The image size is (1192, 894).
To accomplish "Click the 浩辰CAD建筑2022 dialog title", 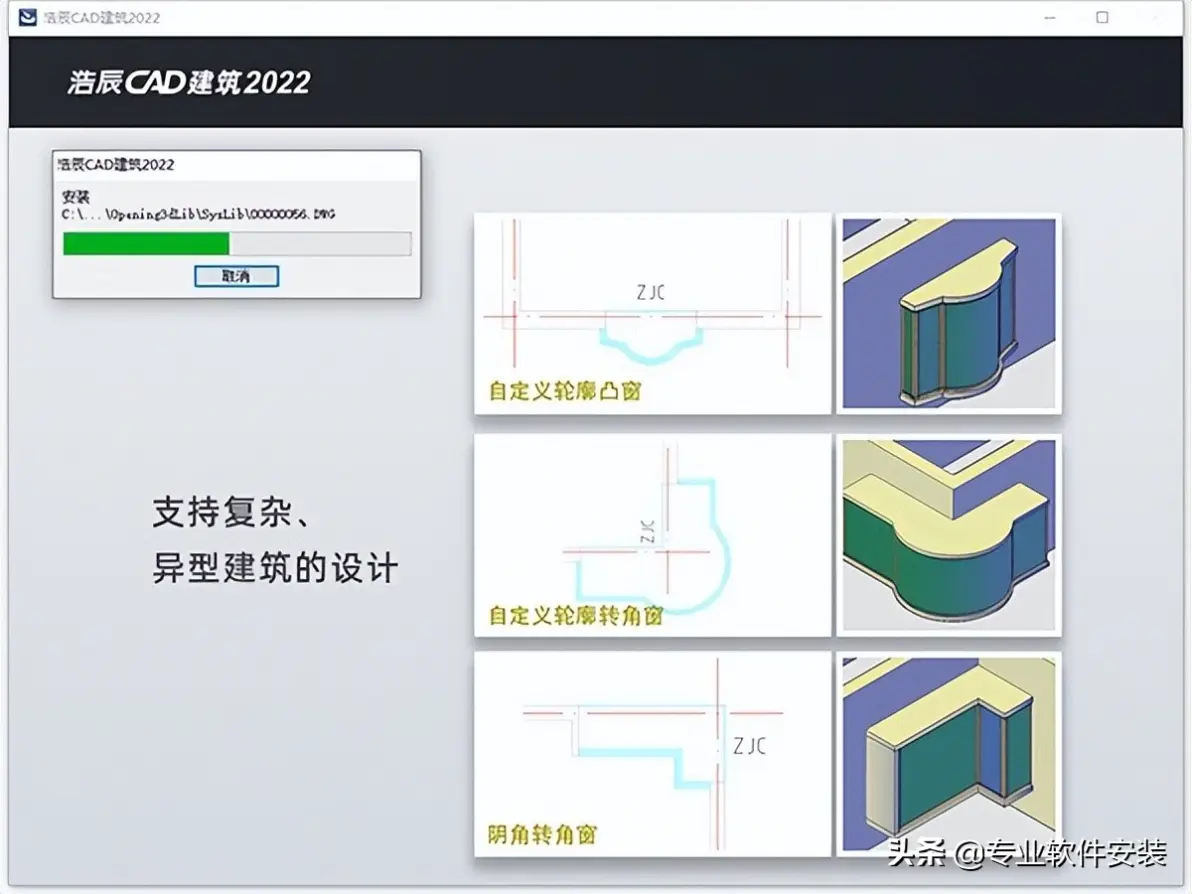I will pos(116,164).
